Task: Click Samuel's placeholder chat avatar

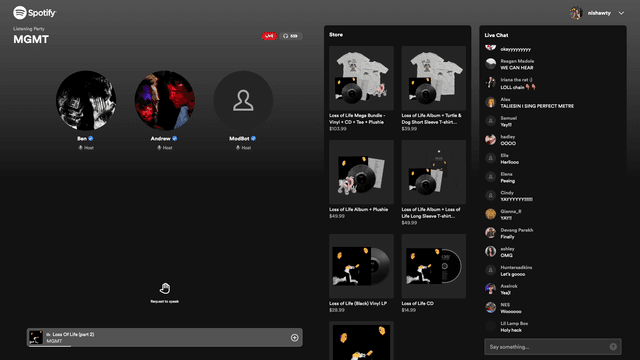Action: tap(491, 121)
